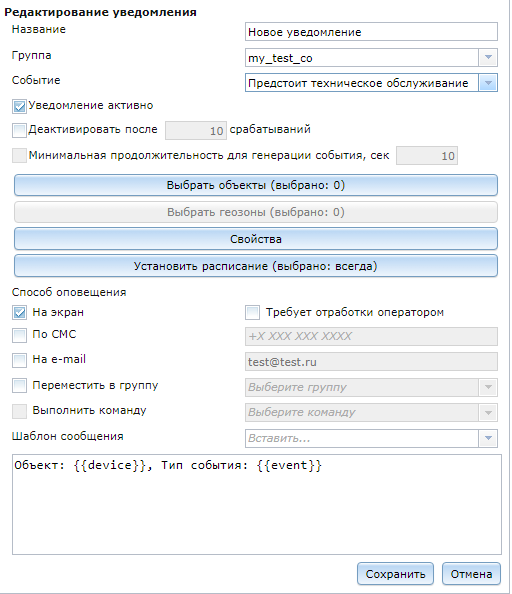Click the срабатываний count field
The width and height of the screenshot is (512, 594).
pyautogui.click(x=196, y=131)
